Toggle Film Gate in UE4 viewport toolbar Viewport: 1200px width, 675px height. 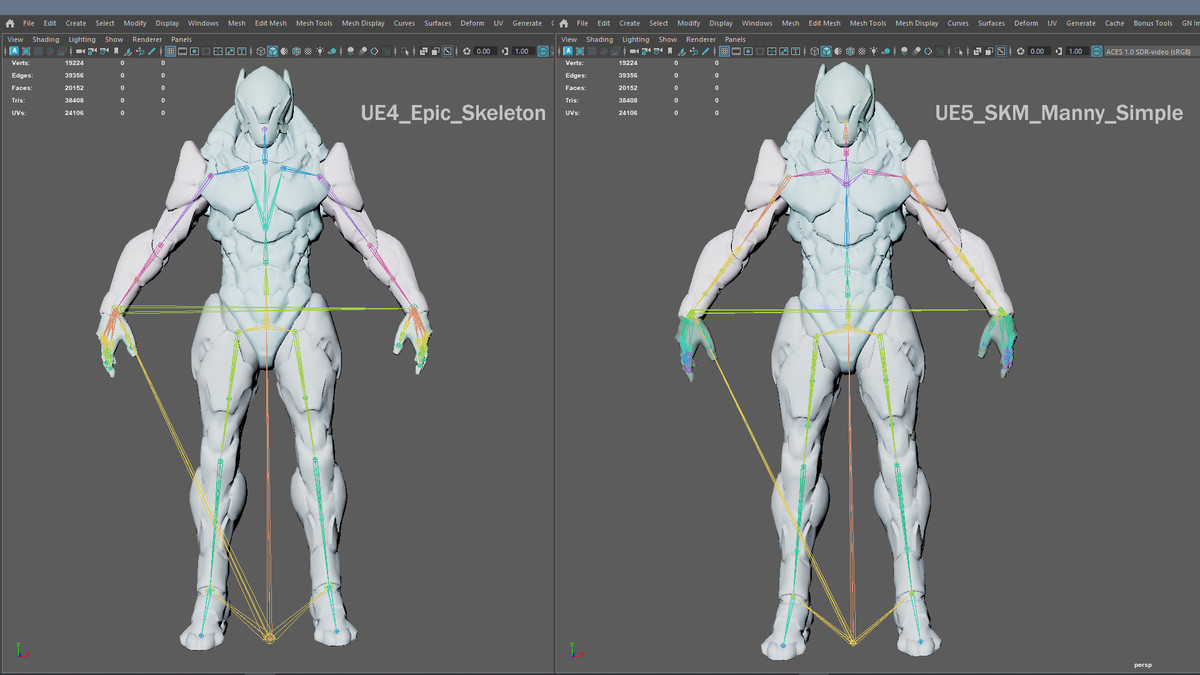click(x=183, y=51)
